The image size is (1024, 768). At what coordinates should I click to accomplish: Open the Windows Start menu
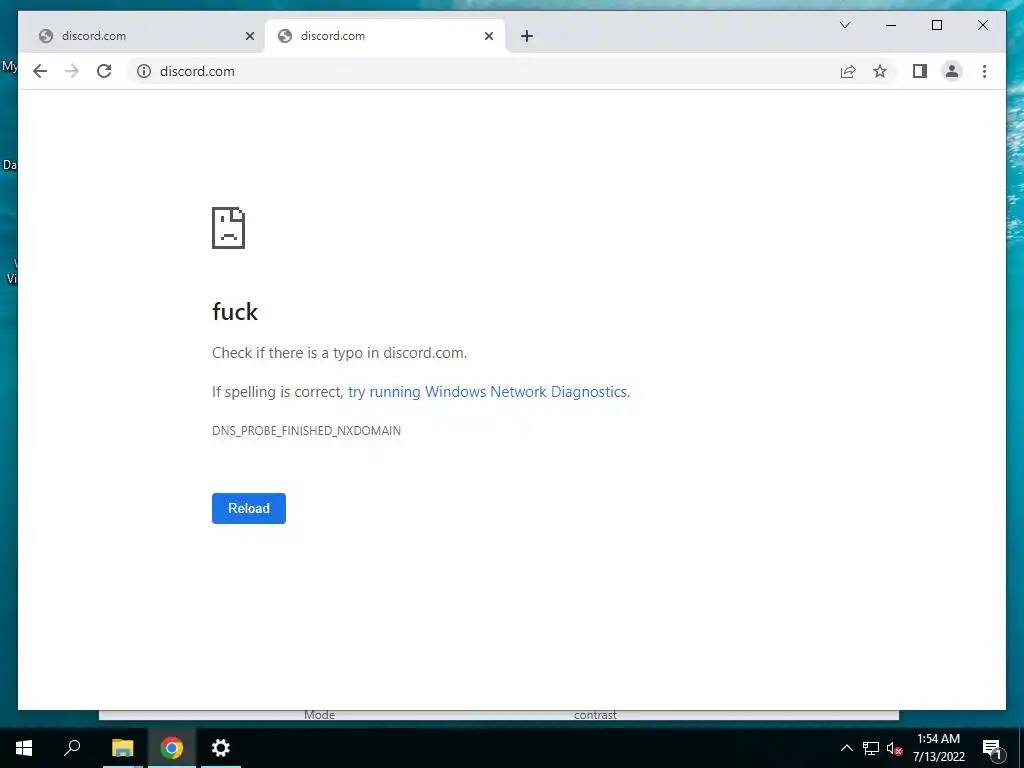coord(24,748)
